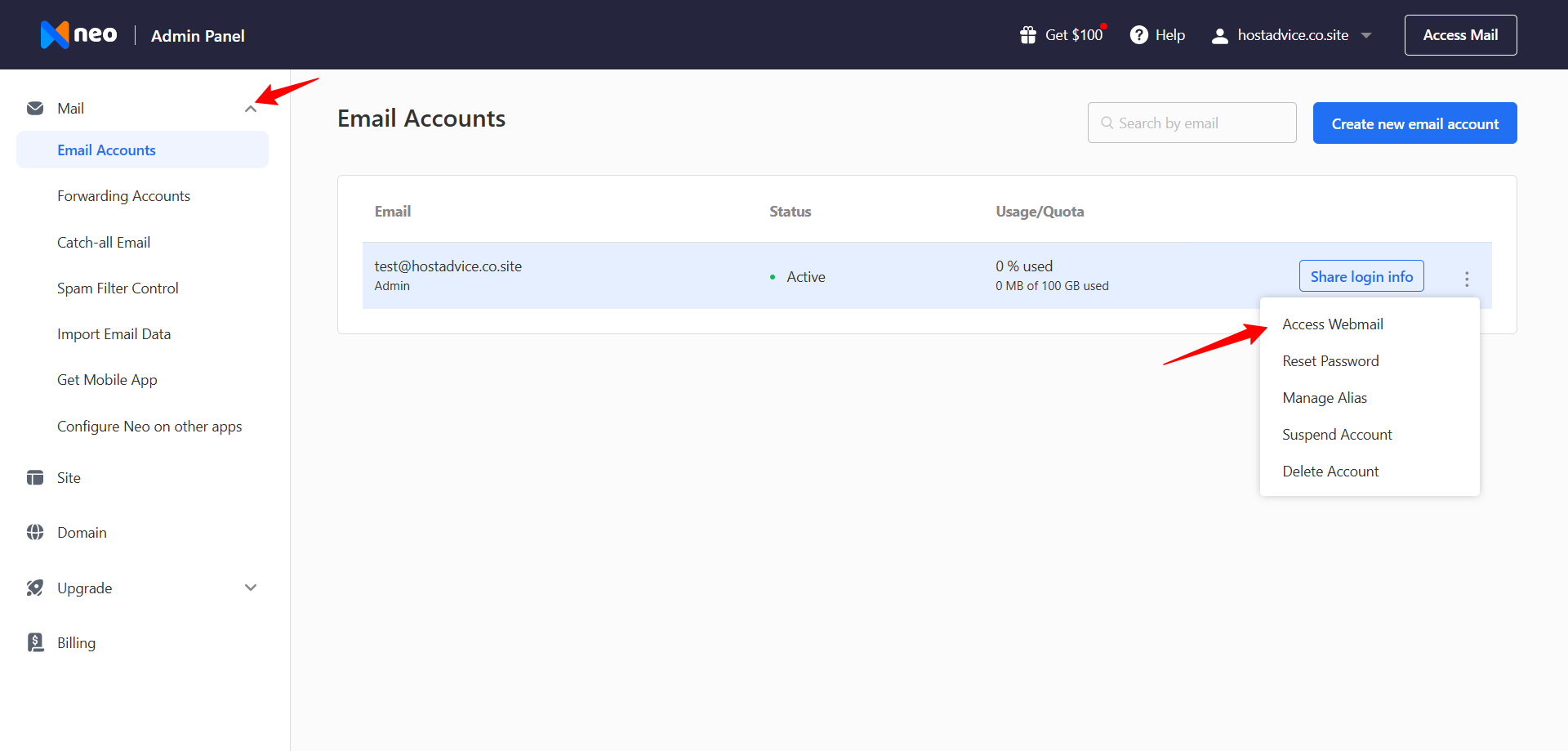
Task: Click the Usage/Quota column header
Action: pyautogui.click(x=1040, y=212)
